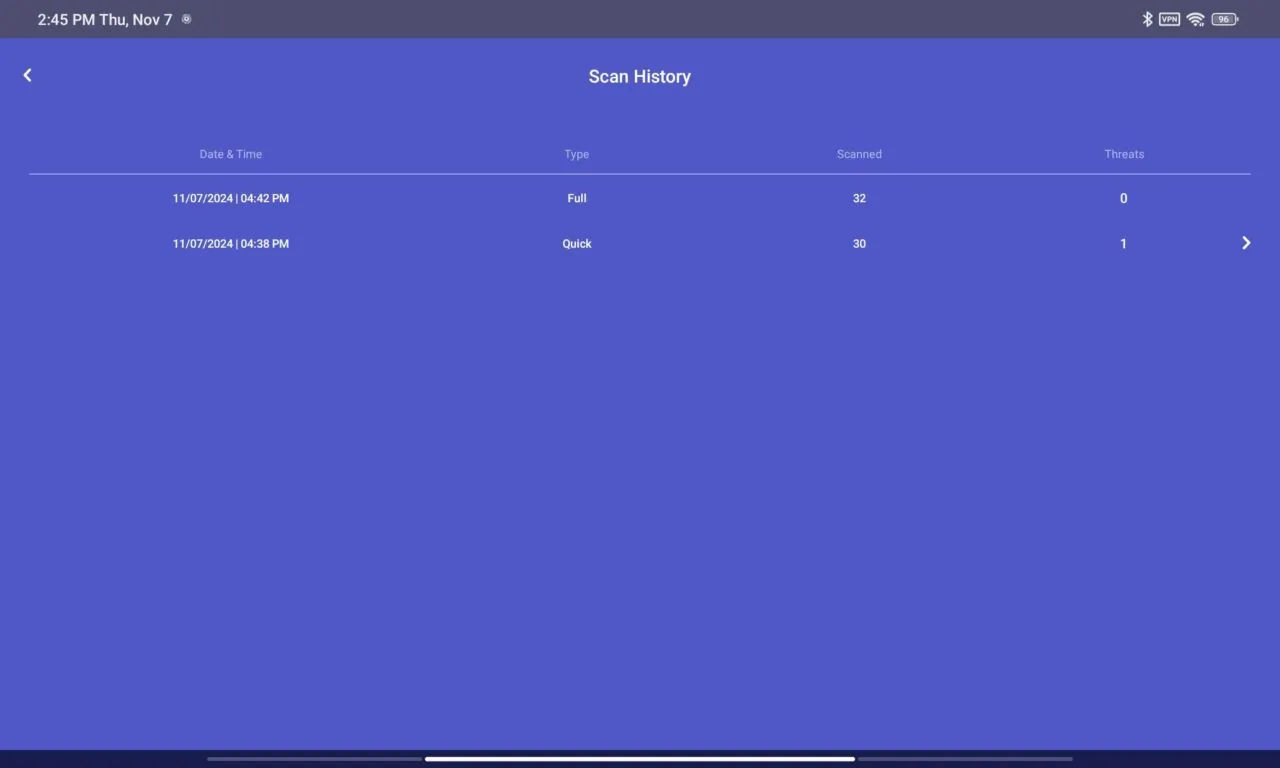Open Wi-Fi settings via the status icon
The image size is (1280, 768).
(x=1195, y=19)
